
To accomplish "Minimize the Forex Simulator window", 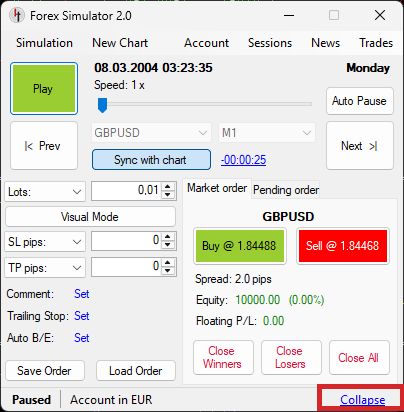I will 289,15.
